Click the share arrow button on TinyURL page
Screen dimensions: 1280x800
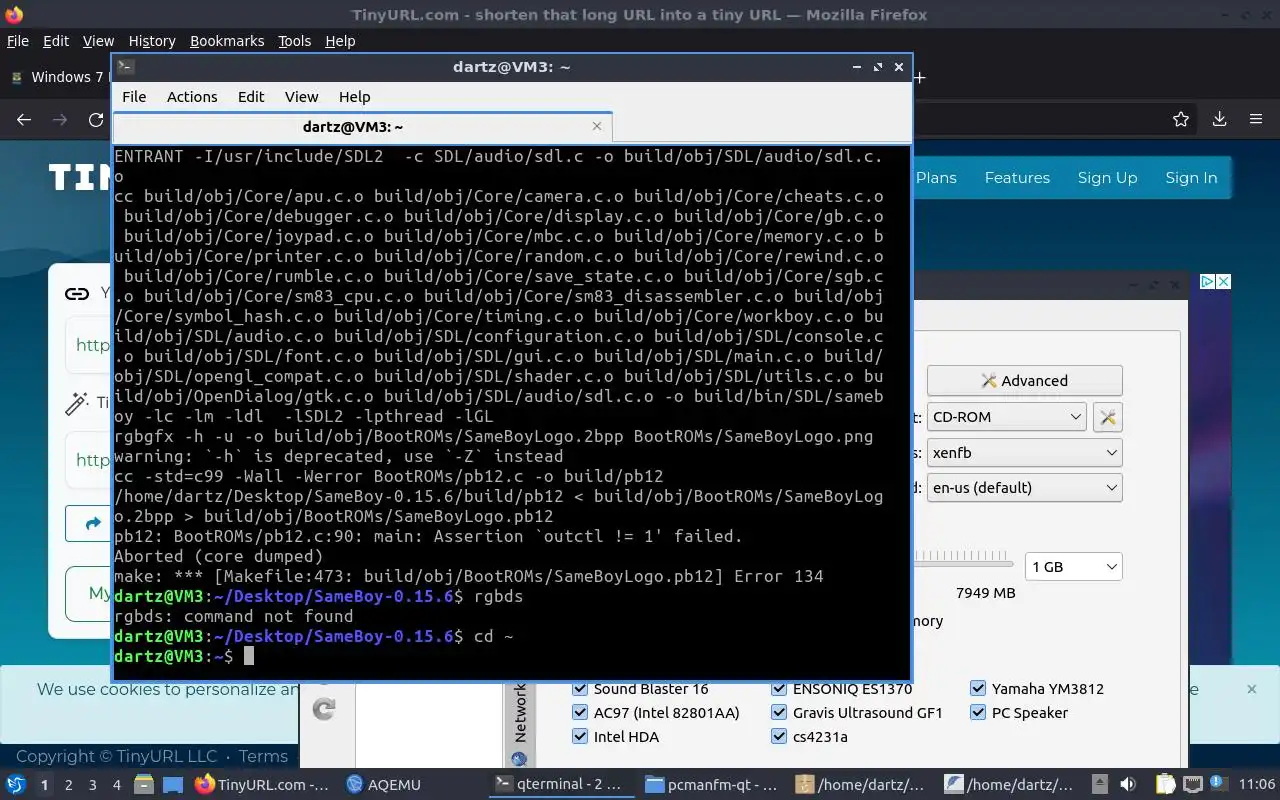[94, 523]
